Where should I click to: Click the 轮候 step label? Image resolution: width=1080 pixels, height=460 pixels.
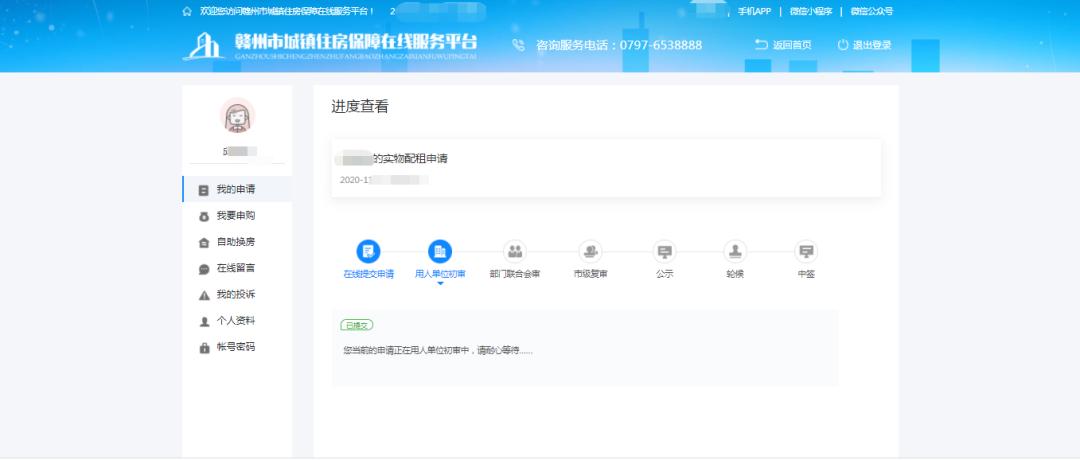coord(735,274)
